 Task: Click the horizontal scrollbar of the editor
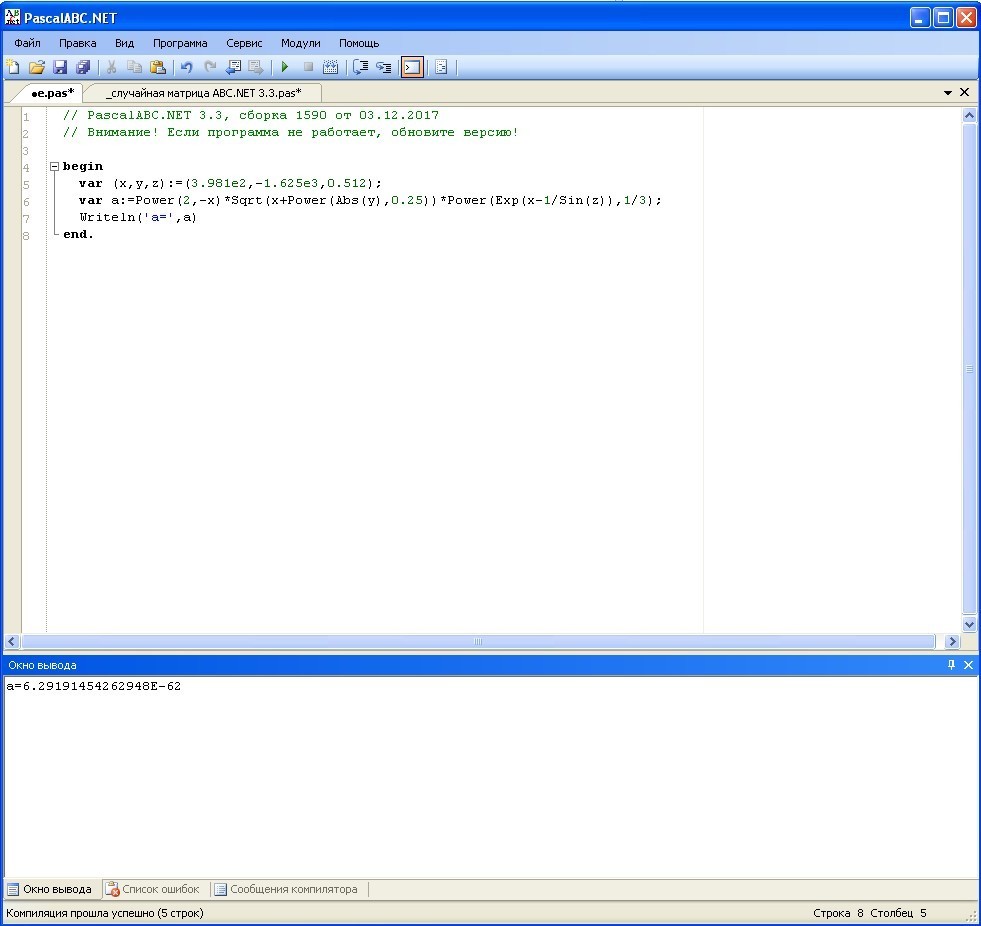[x=478, y=642]
